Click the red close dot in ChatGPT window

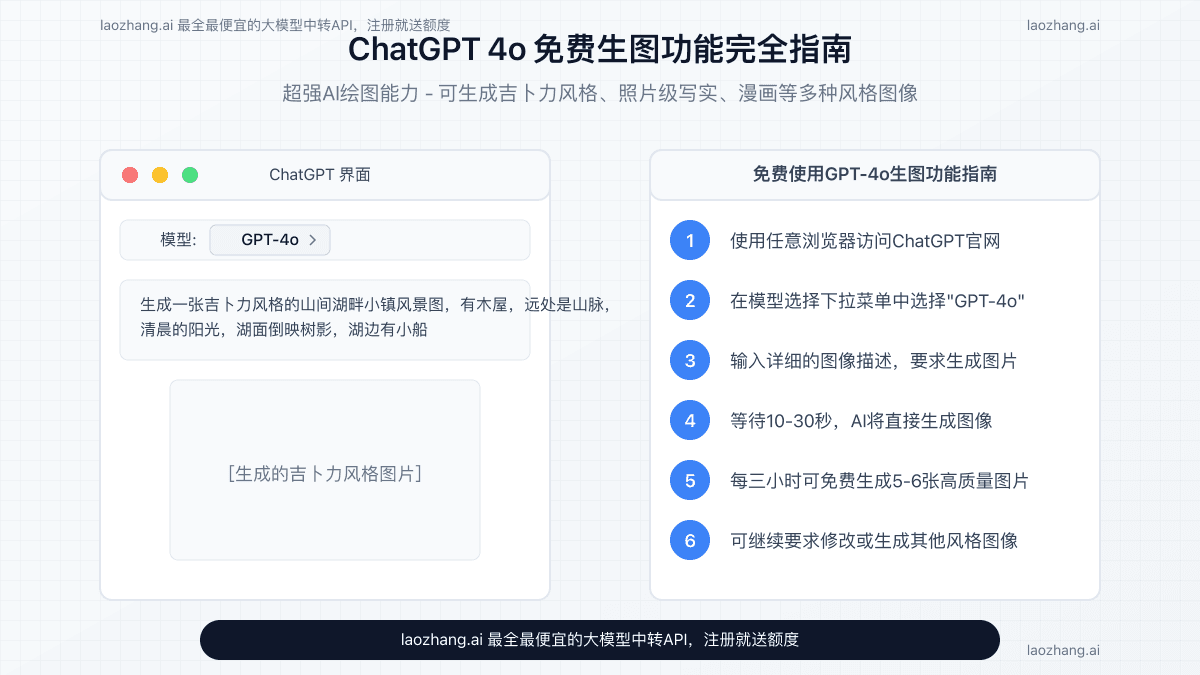[130, 175]
